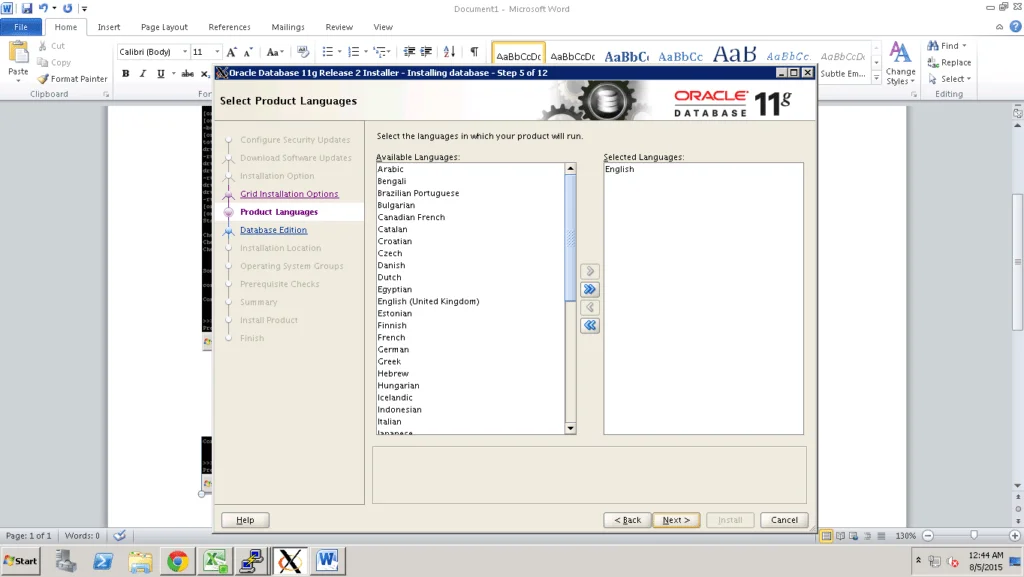
Task: Remove selected language with single left arrow
Action: pyautogui.click(x=590, y=307)
